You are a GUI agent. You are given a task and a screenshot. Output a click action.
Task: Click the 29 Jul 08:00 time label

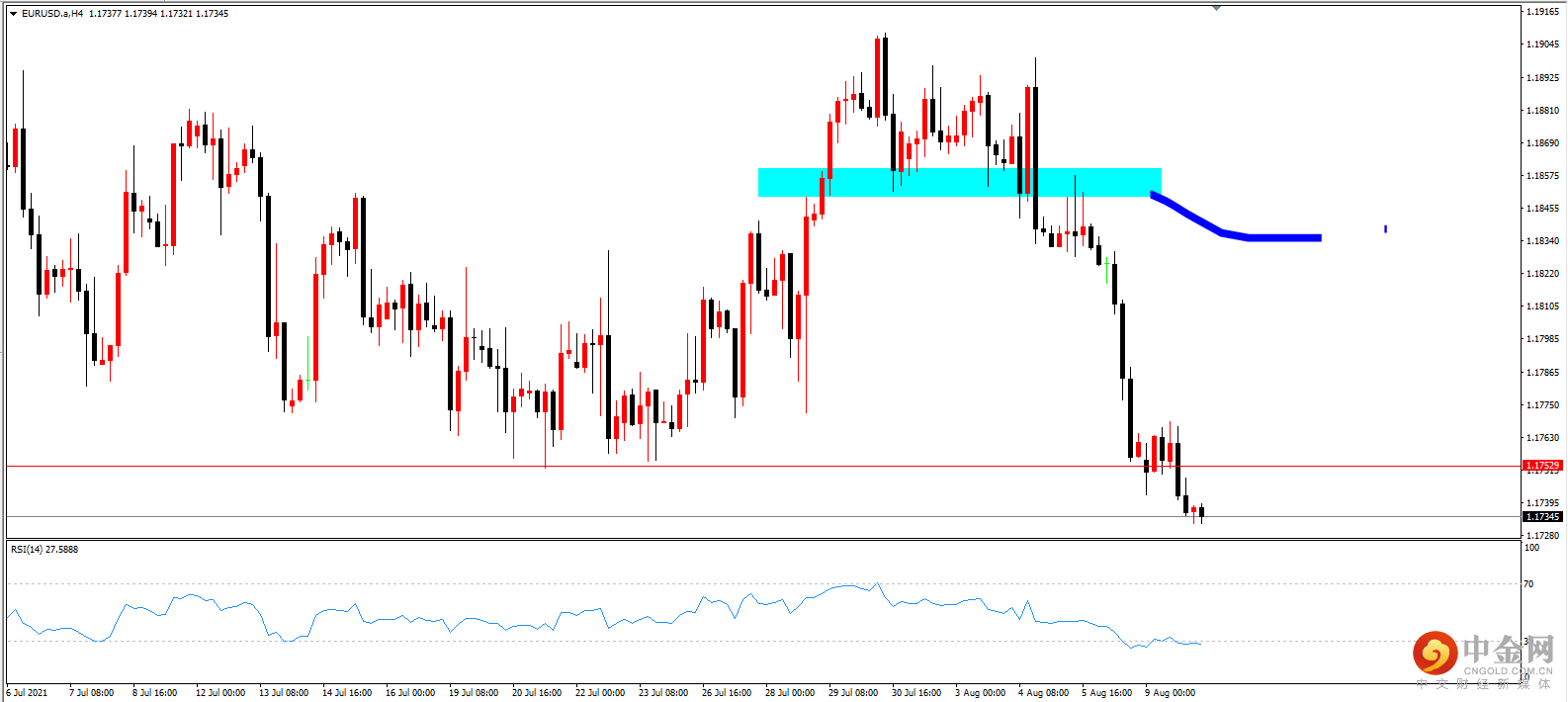[853, 692]
